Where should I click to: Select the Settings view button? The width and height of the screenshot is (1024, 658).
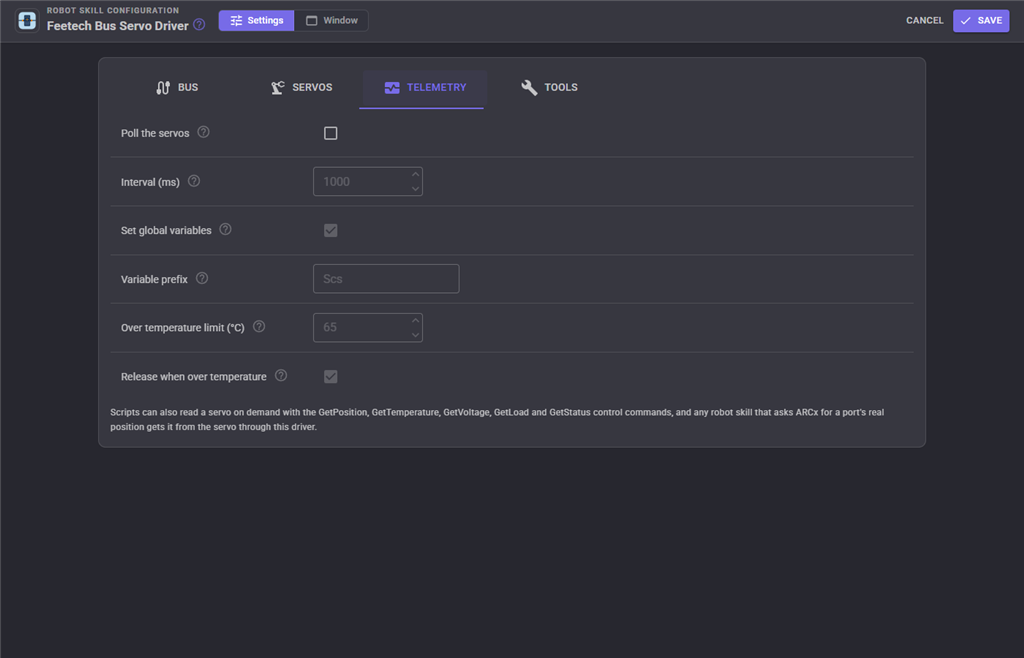pos(257,20)
